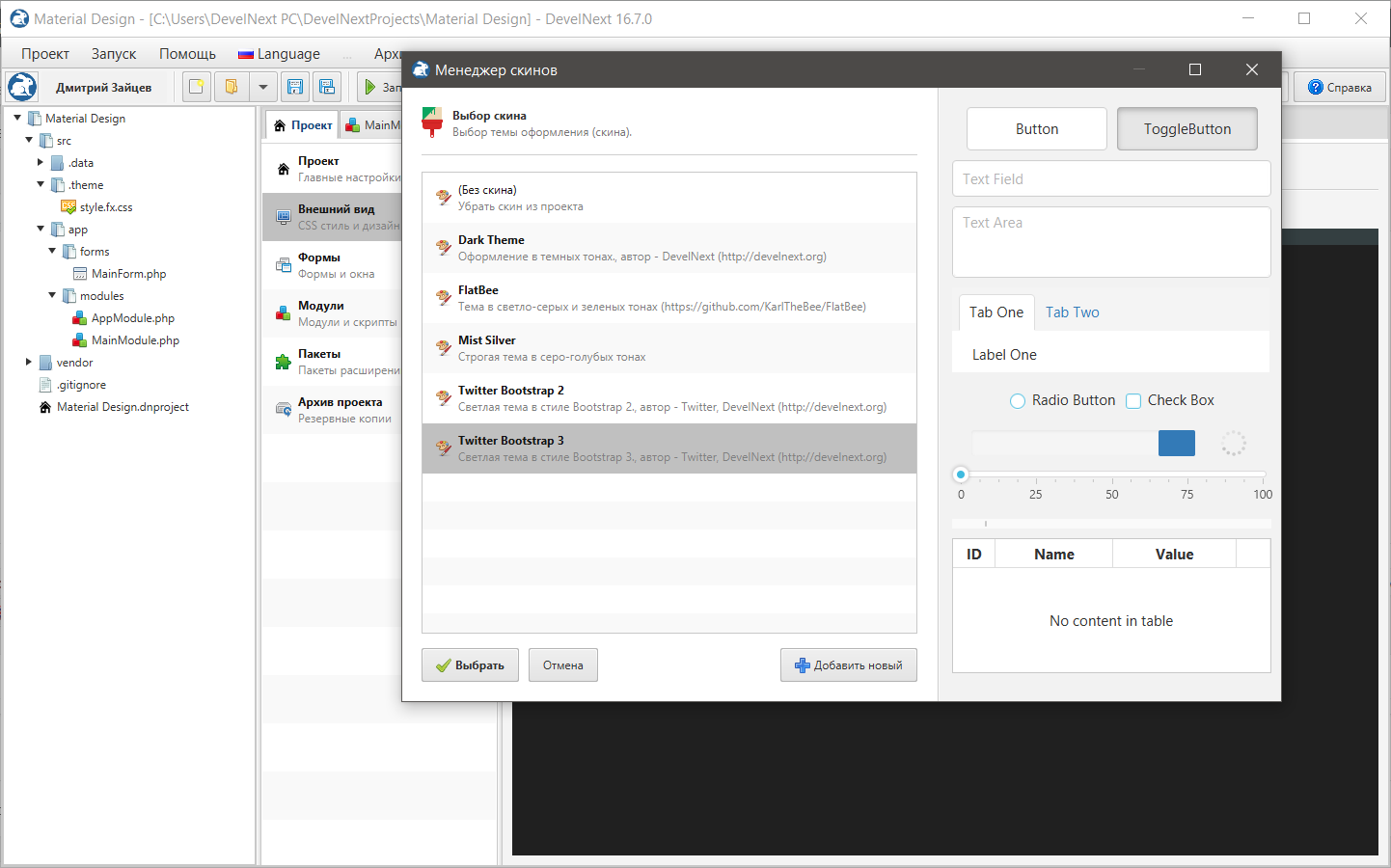Open the Помощь menu
Image resolution: width=1391 pixels, height=868 pixels.
tap(187, 54)
